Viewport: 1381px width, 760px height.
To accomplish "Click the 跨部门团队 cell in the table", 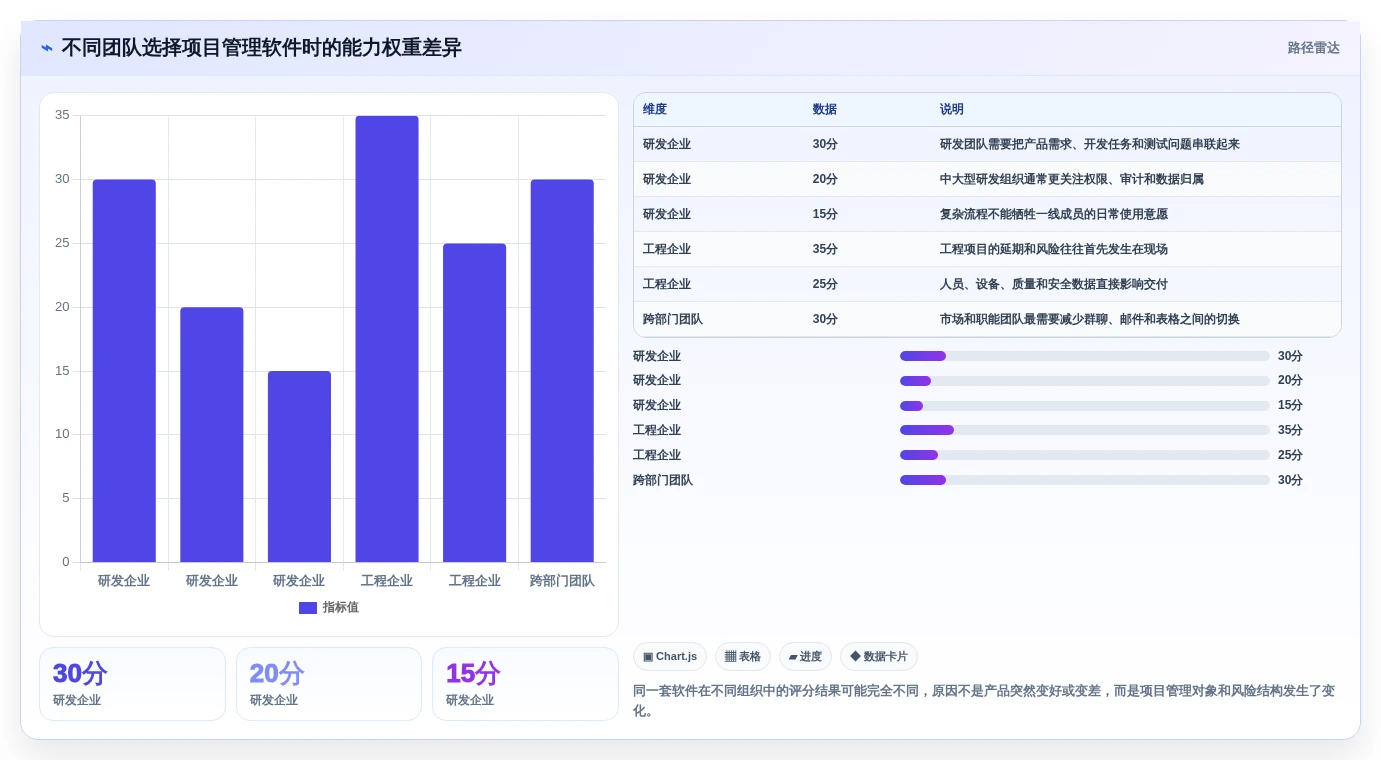I will [x=673, y=319].
